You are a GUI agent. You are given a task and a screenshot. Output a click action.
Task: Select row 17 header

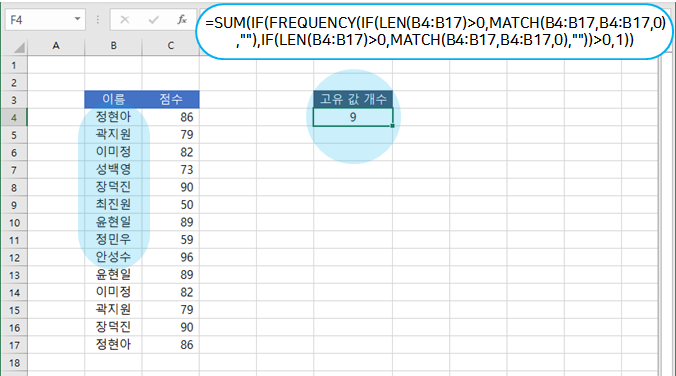[x=14, y=345]
